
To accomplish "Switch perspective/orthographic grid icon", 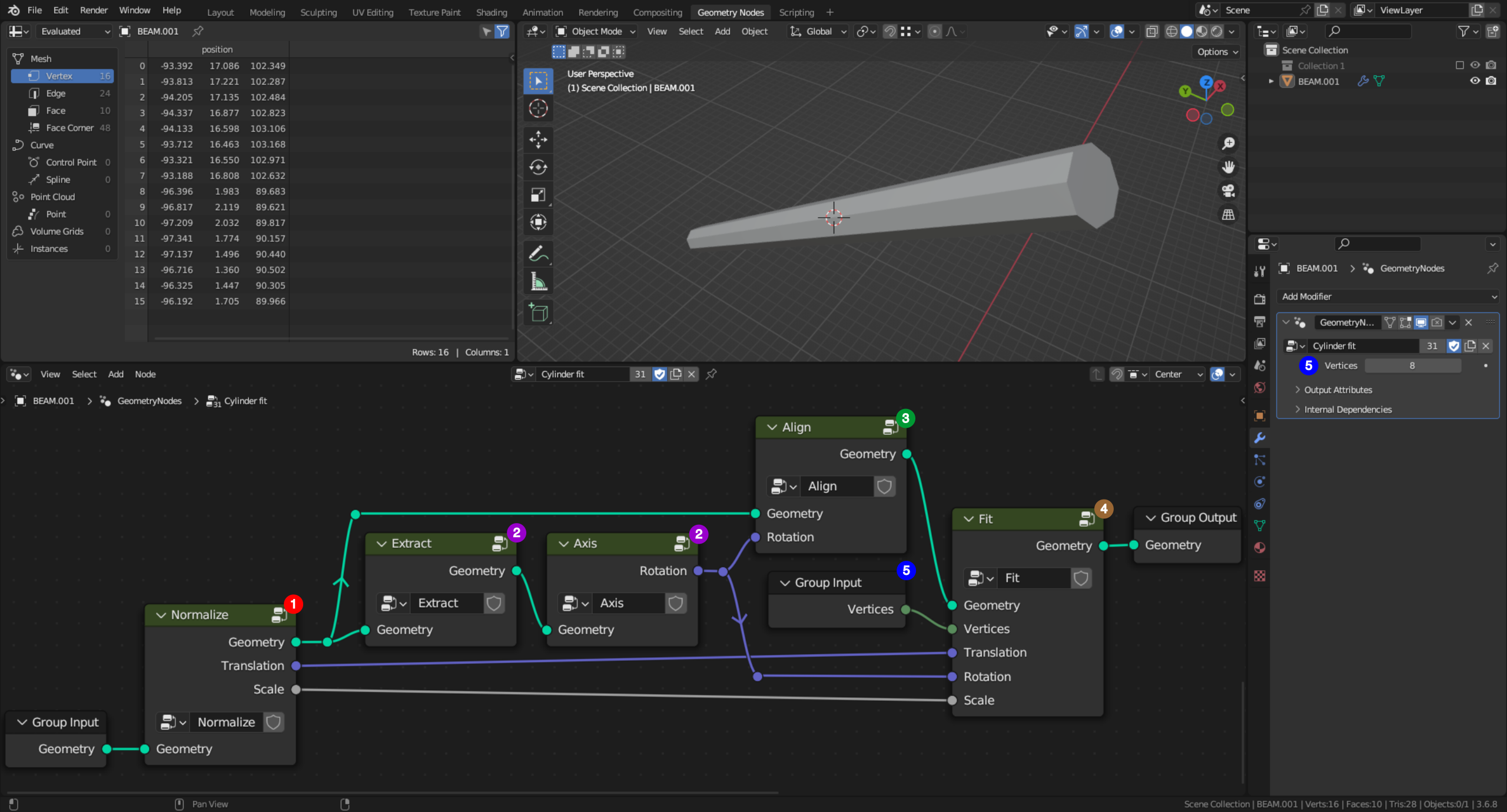I will [x=1228, y=215].
